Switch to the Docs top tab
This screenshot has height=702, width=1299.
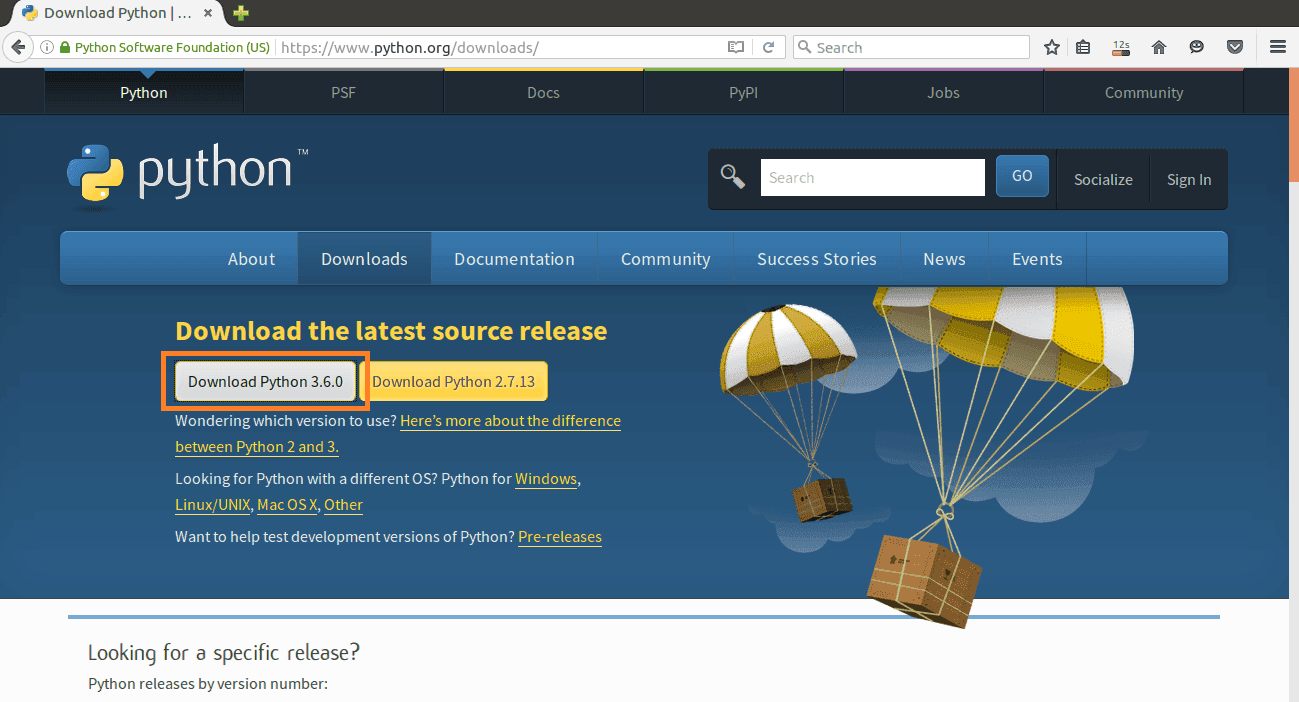tap(543, 92)
